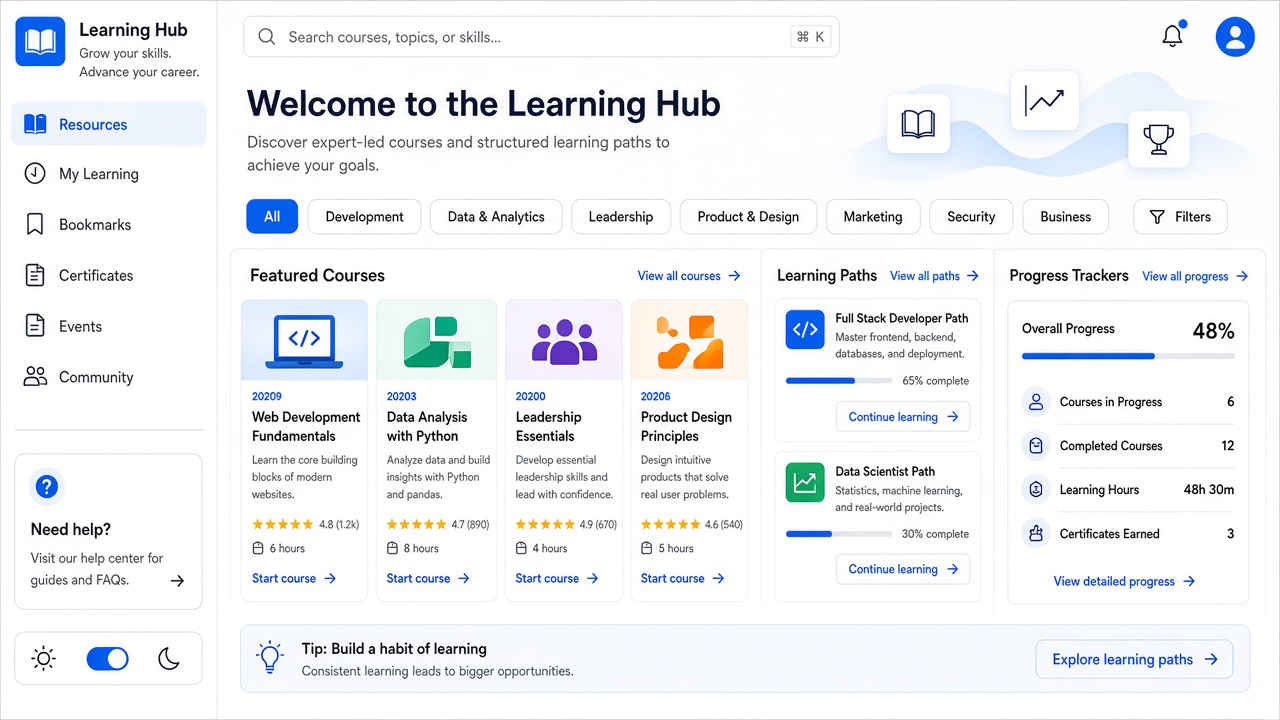Select the Marketing category filter
The height and width of the screenshot is (720, 1280).
pos(873,216)
